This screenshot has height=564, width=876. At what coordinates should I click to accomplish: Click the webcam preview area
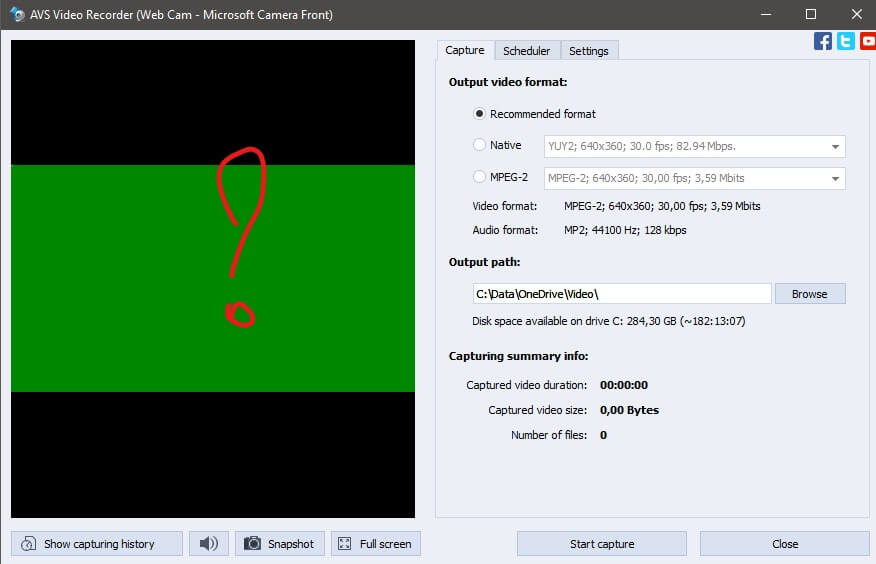pyautogui.click(x=212, y=278)
